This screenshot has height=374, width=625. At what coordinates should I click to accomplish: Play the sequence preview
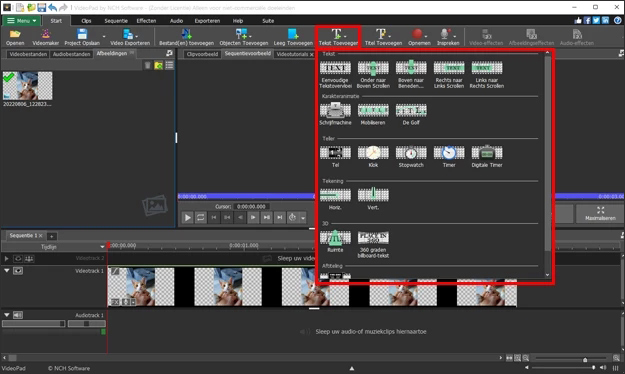pos(187,217)
